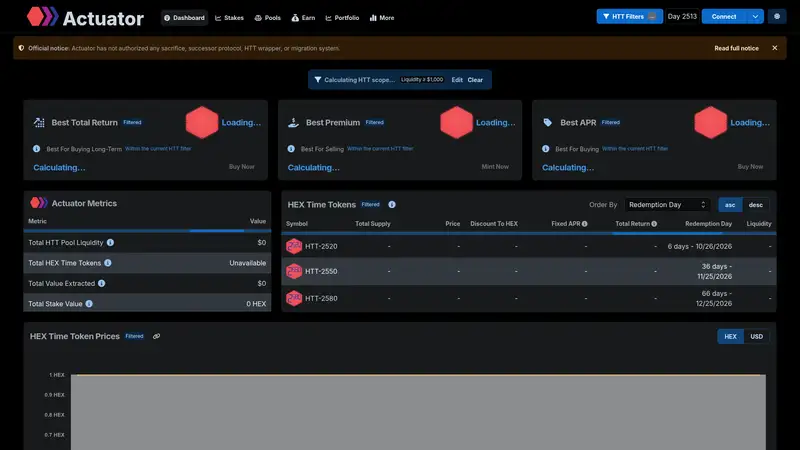Switch price chart to HEX
This screenshot has width=800, height=450.
[730, 336]
